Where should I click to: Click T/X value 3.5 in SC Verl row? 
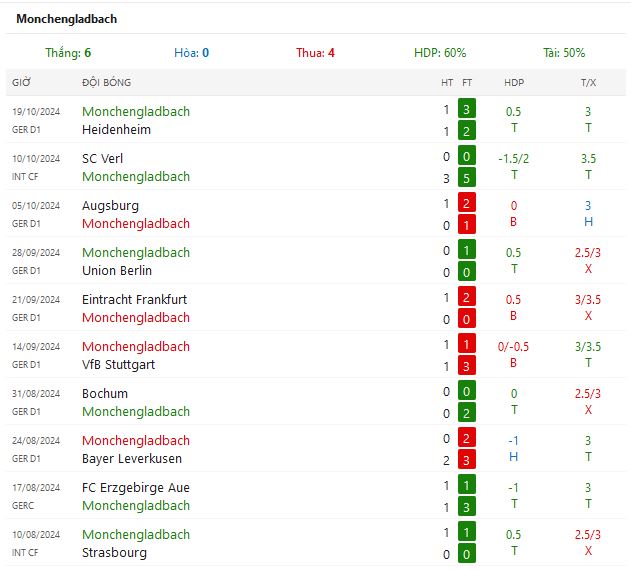coord(588,159)
